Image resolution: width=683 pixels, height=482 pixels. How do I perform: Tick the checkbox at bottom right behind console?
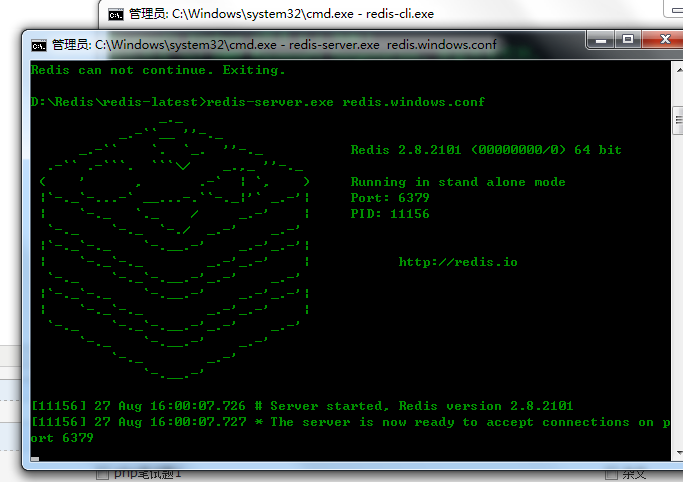[x=611, y=474]
